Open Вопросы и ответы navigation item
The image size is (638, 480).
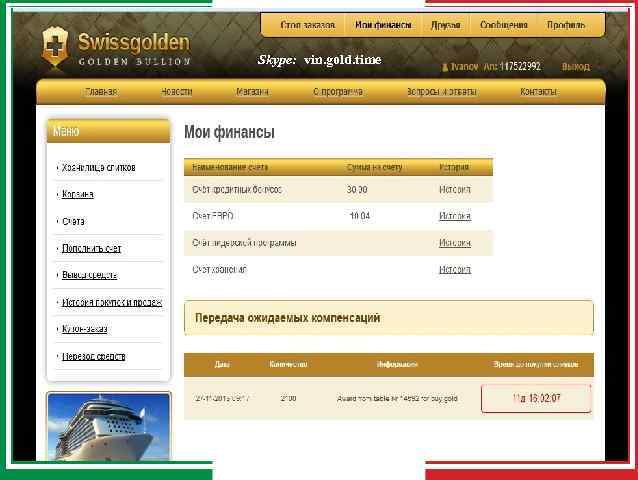[441, 92]
